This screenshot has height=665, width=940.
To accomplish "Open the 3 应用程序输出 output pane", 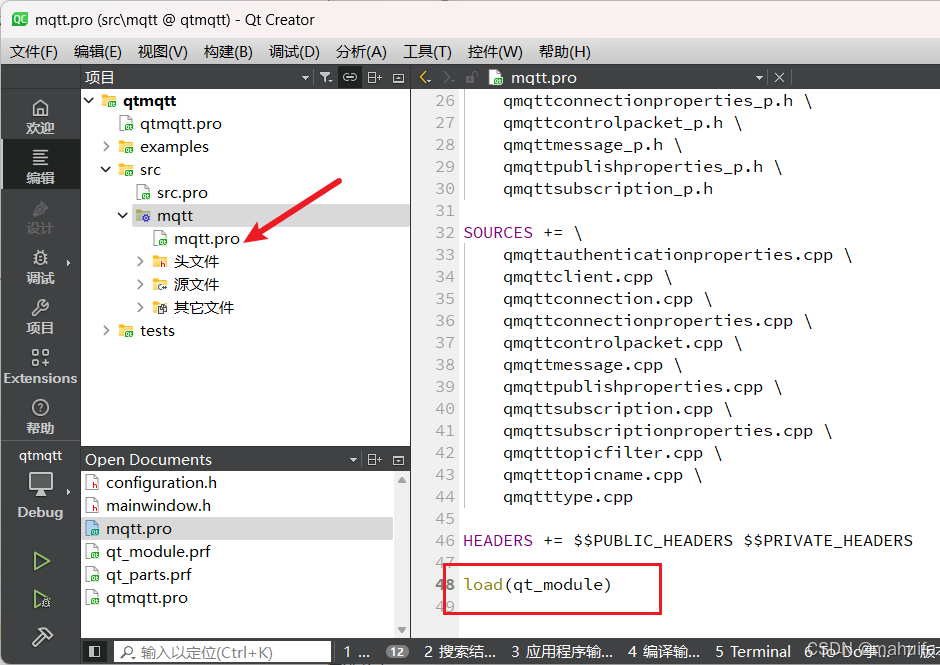I will [x=561, y=652].
